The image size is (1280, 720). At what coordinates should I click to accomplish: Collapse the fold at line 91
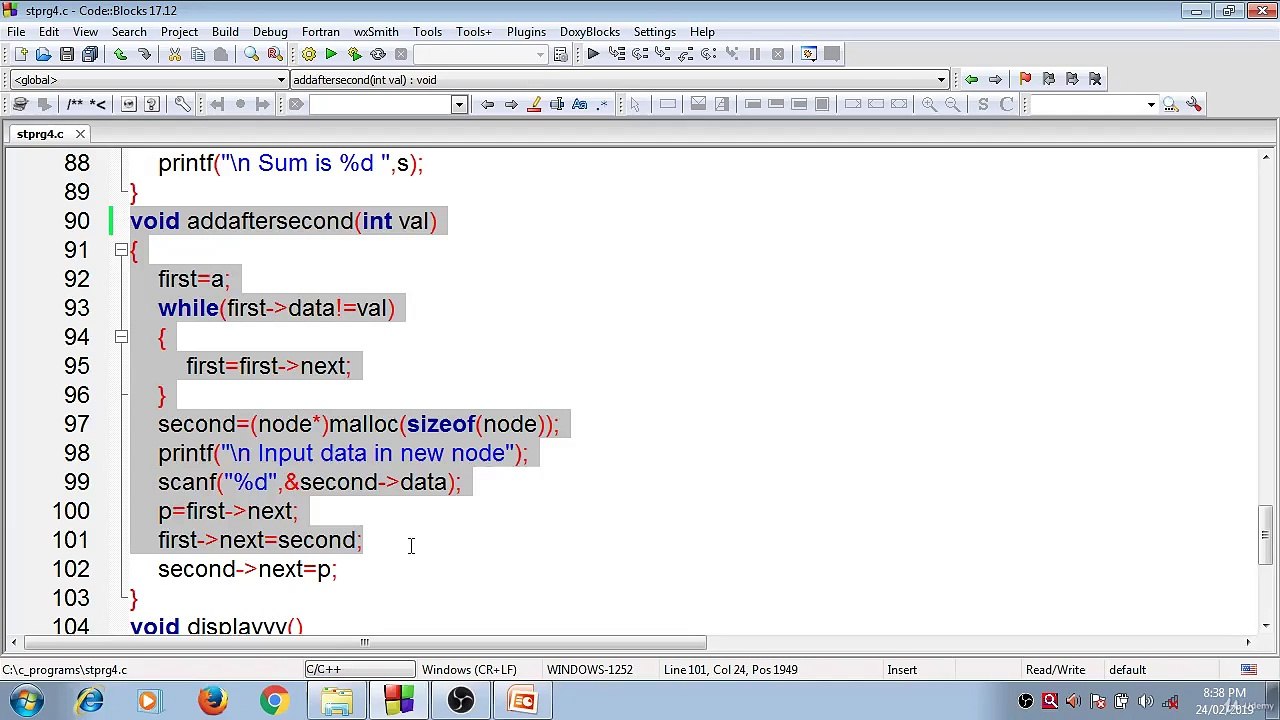(x=121, y=250)
